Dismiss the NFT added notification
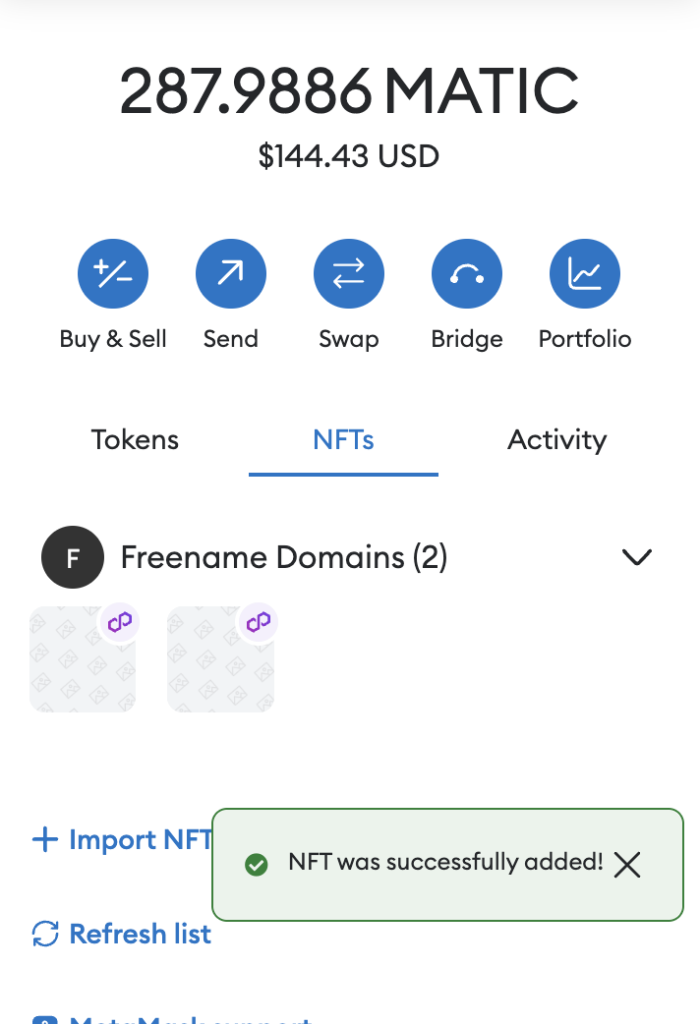The width and height of the screenshot is (700, 1024). 627,865
